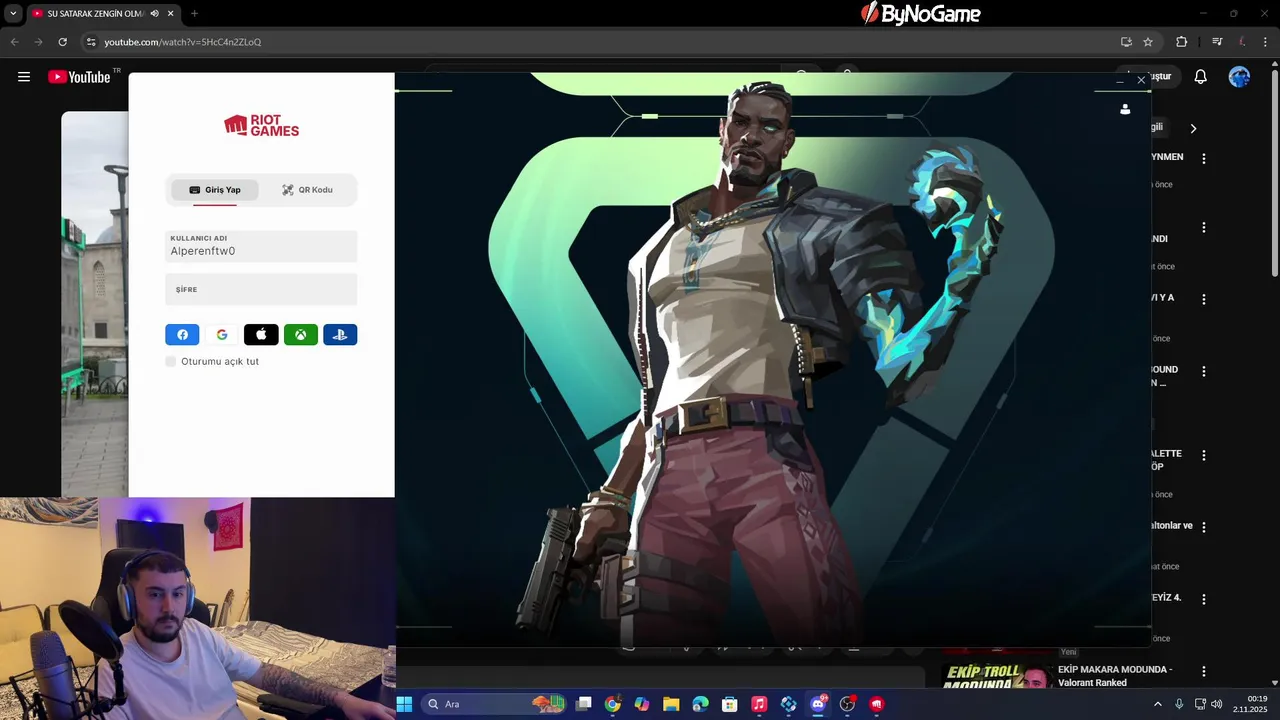Open options for EKİP MAKARA MODUNDA video

click(1204, 671)
